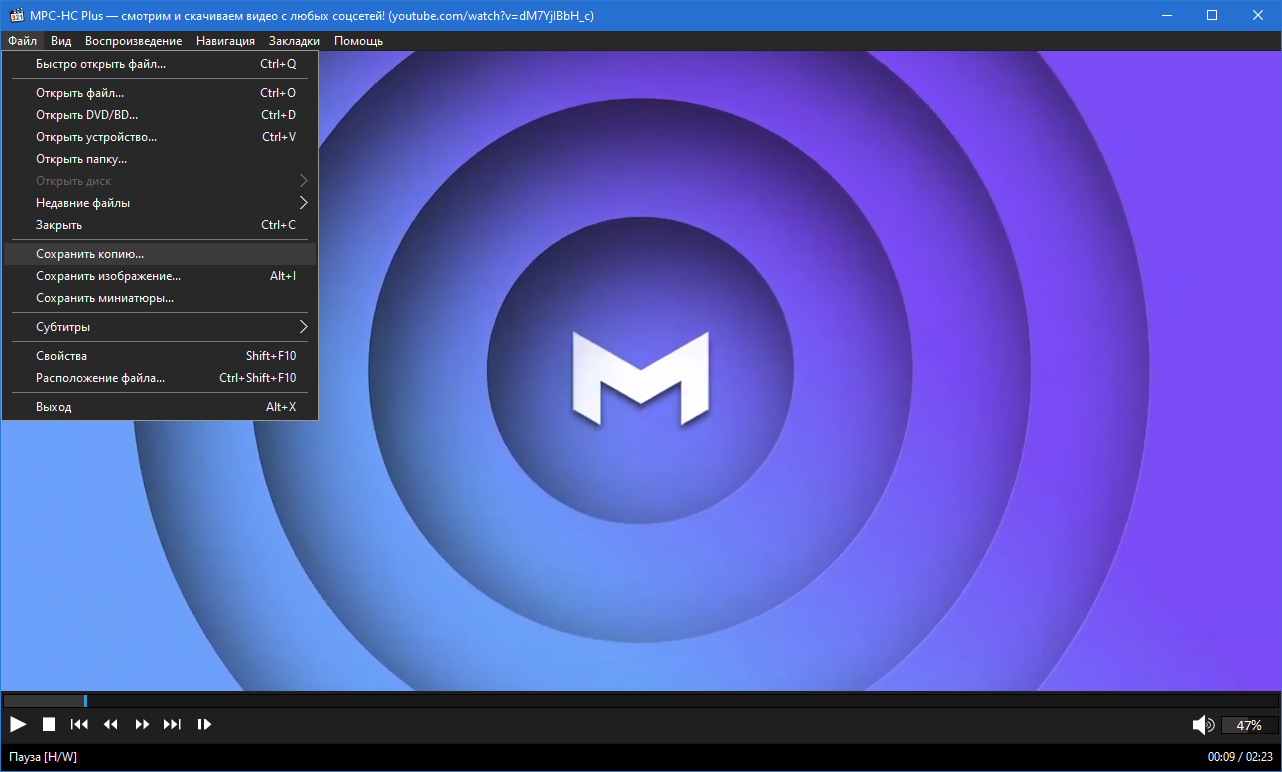Open the Навигация menu
Screen dimensions: 1282x772
click(x=225, y=41)
